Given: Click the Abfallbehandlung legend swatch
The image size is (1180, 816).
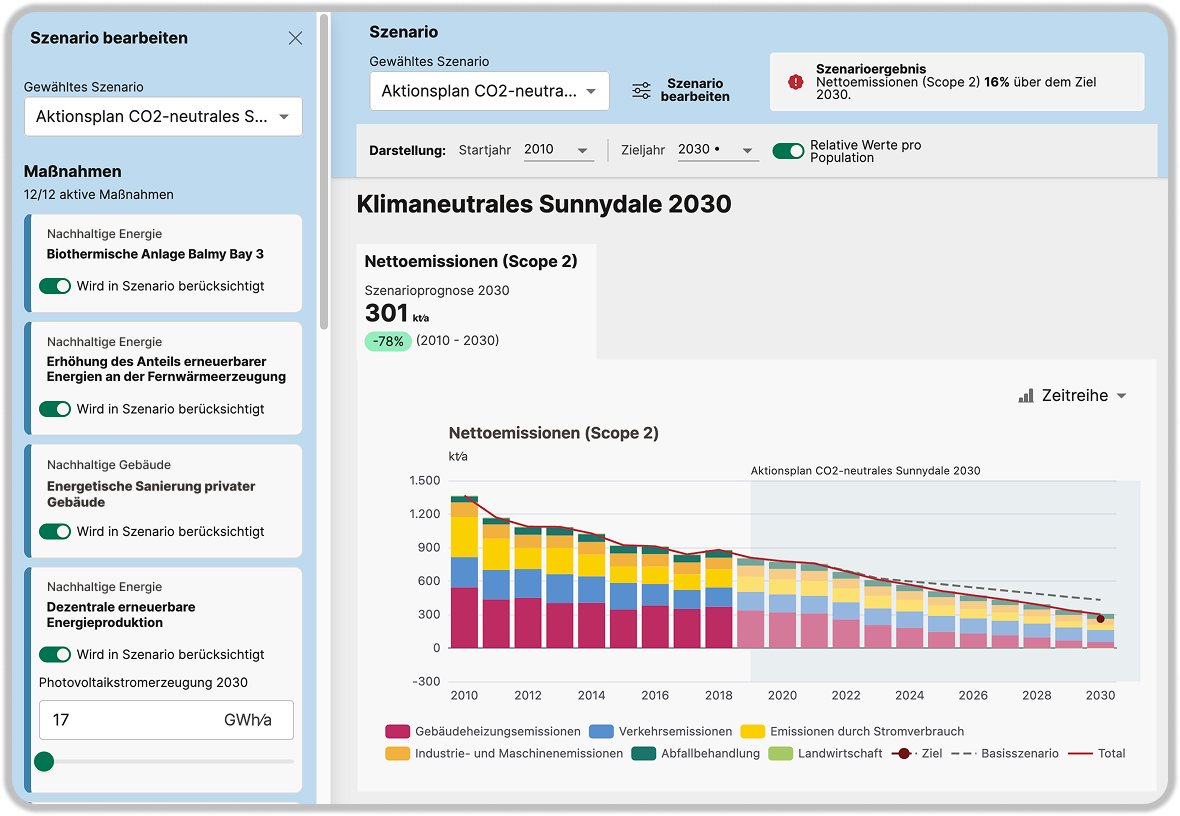Looking at the screenshot, I should (643, 754).
